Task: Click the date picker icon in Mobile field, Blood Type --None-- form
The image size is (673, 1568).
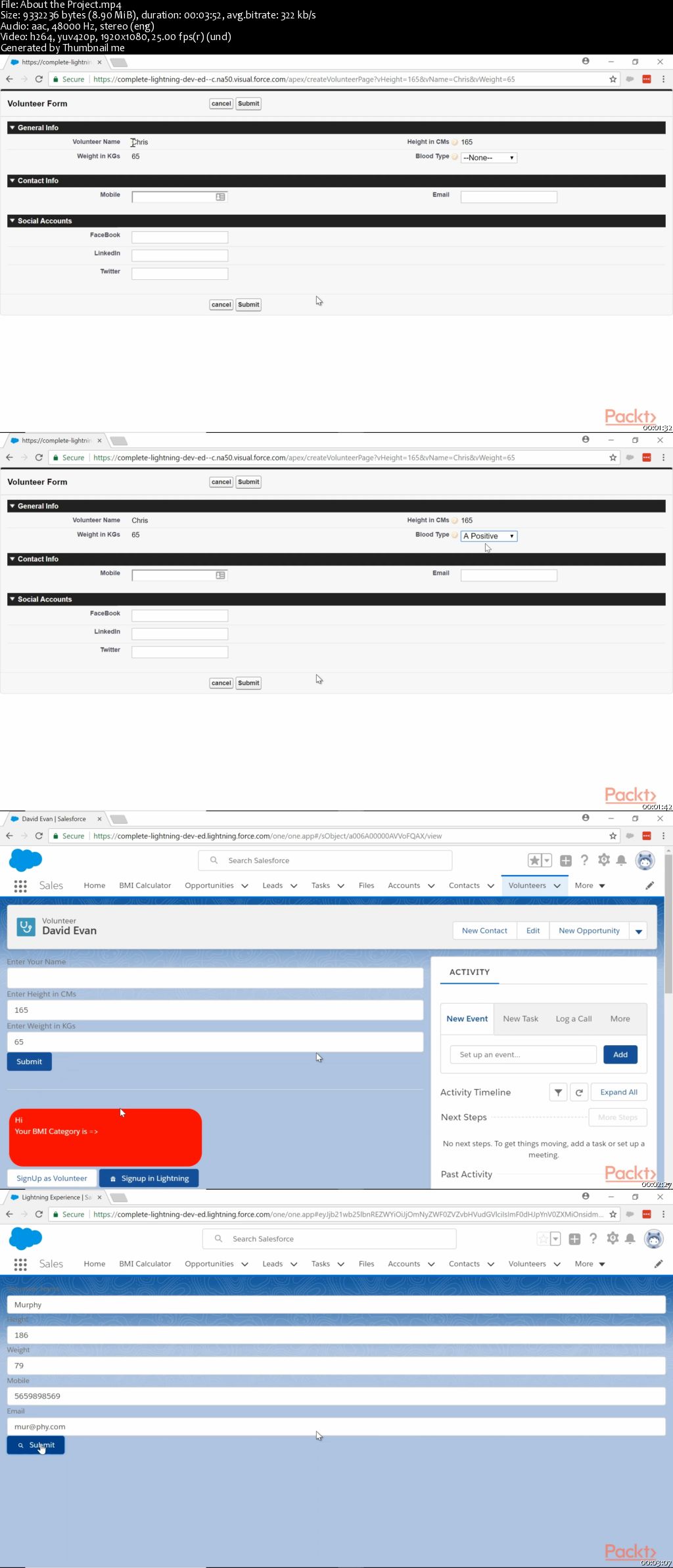Action: pos(221,197)
